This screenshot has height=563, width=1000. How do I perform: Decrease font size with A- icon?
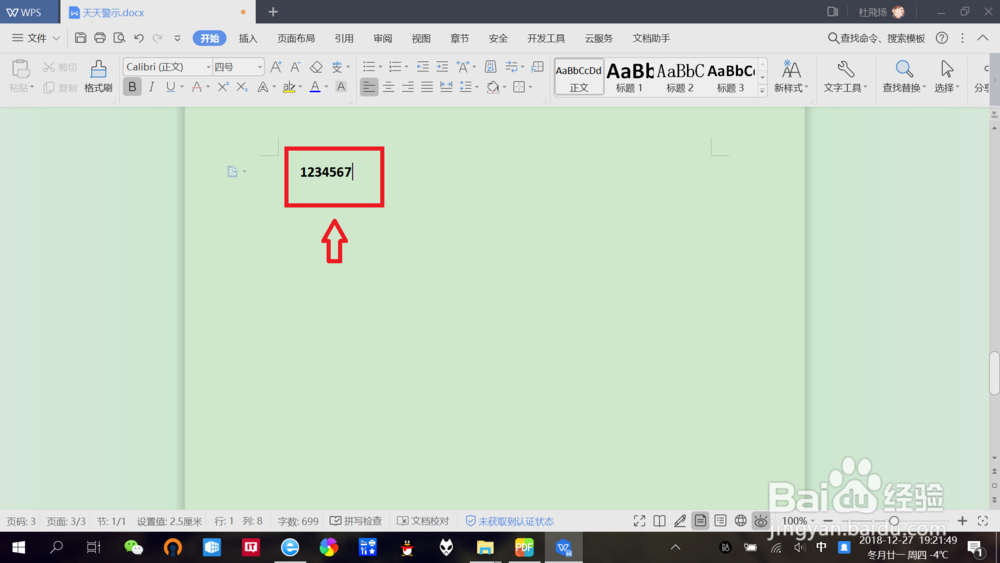(295, 67)
